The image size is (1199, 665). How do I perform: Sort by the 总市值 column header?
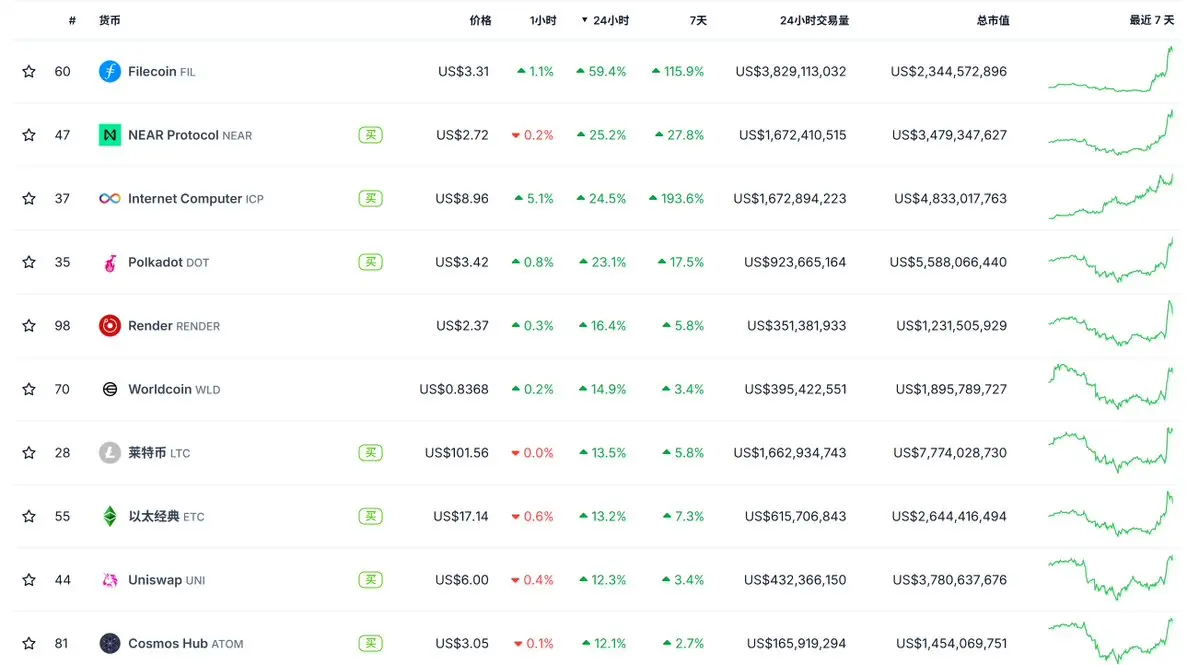coord(993,20)
